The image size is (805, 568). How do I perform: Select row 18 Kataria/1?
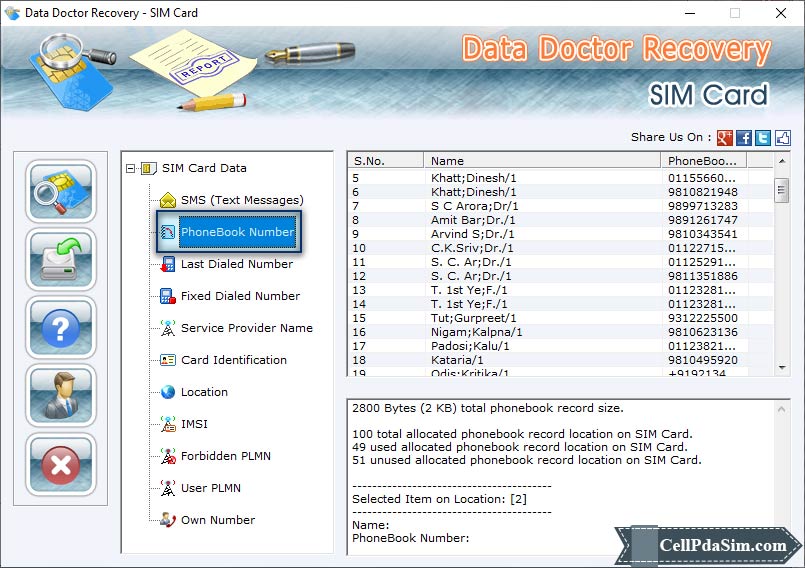(561, 360)
